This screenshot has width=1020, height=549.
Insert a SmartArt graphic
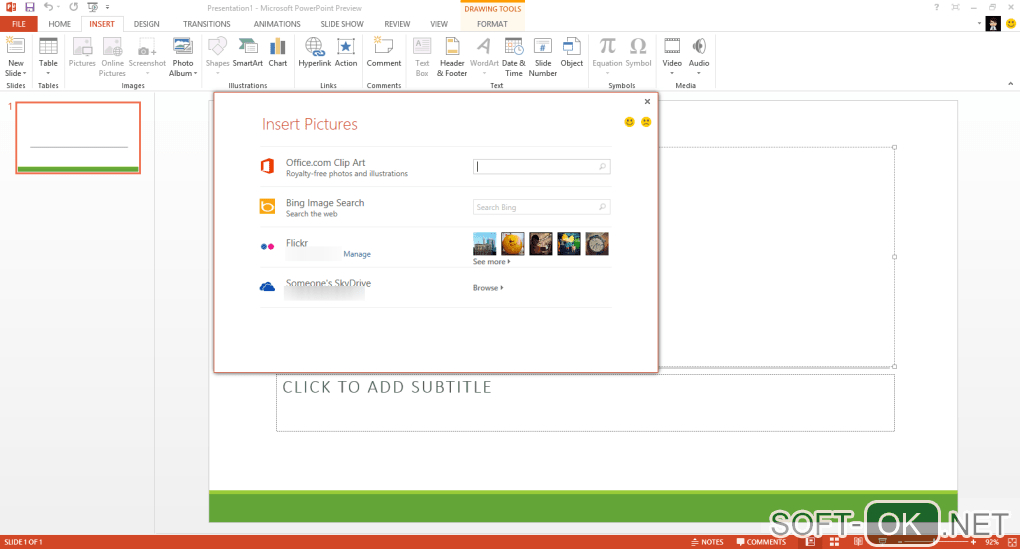click(248, 52)
